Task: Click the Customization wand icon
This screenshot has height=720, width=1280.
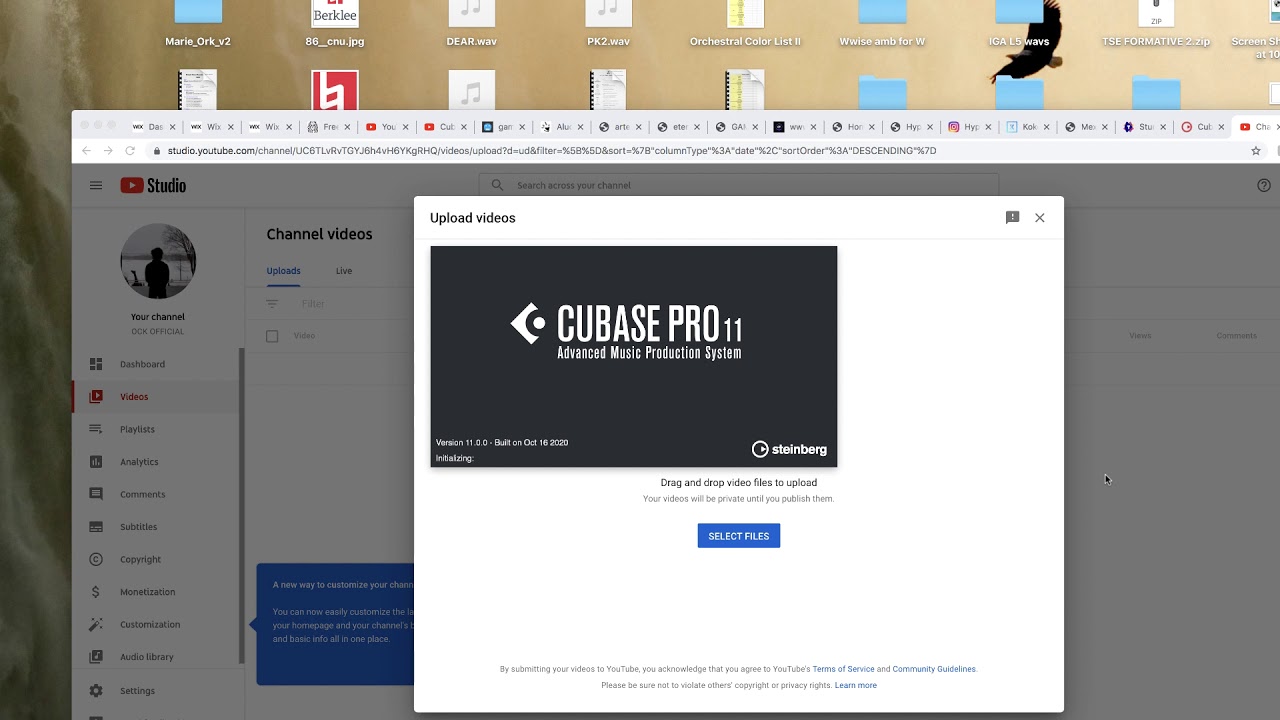Action: coord(96,624)
